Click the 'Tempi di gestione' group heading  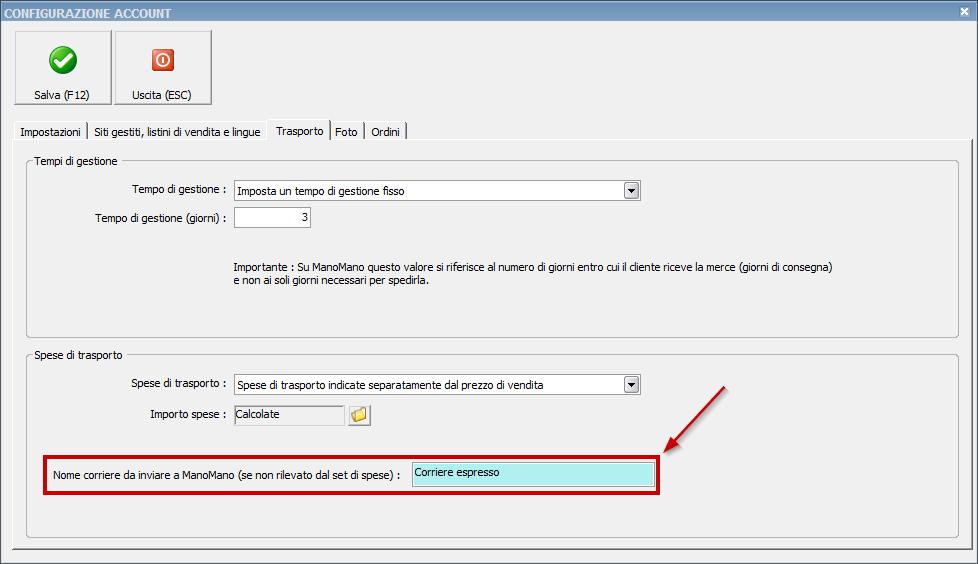pos(76,161)
